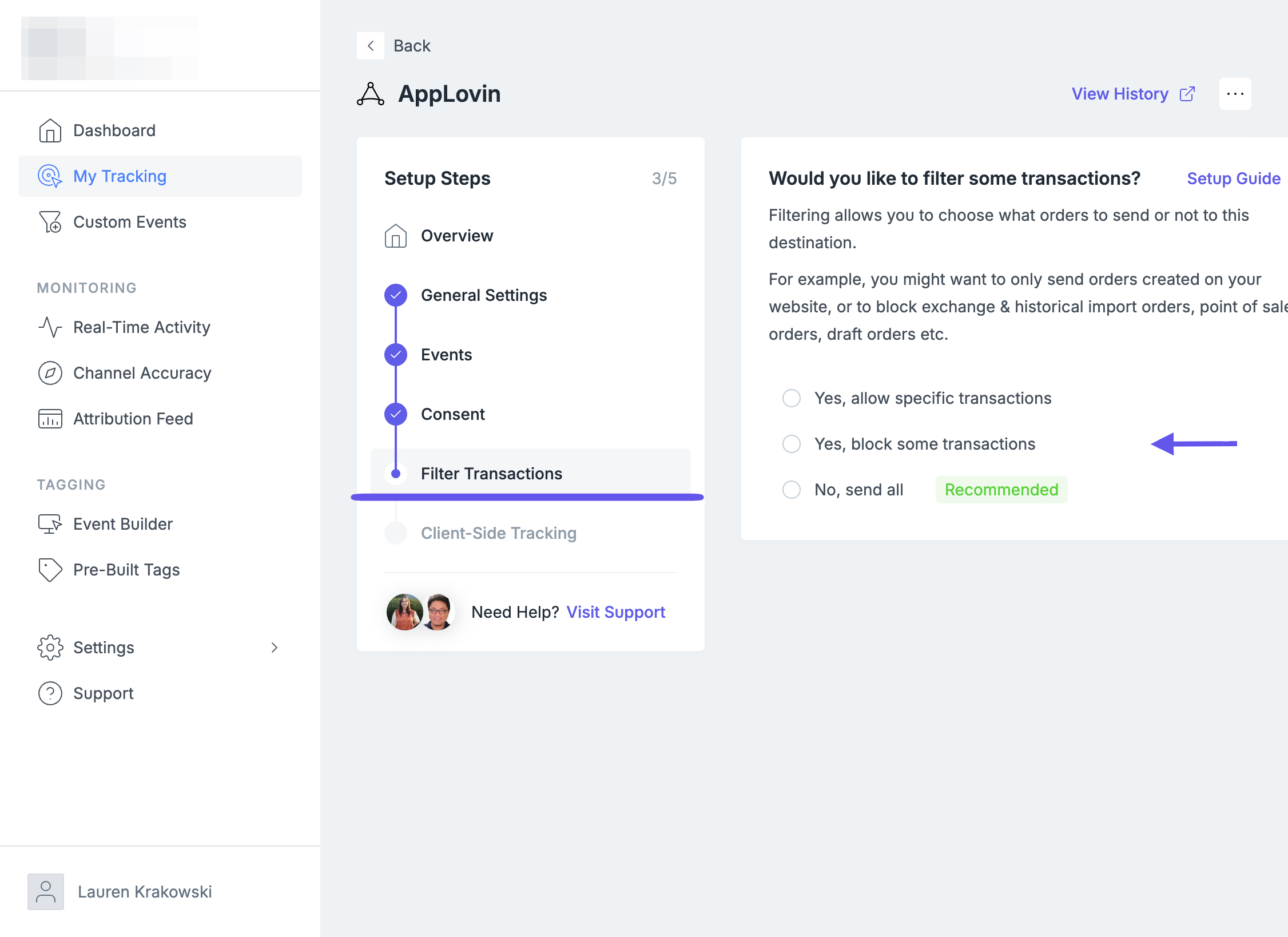Viewport: 1288px width, 937px height.
Task: Click the Custom Events funnel icon
Action: click(50, 222)
